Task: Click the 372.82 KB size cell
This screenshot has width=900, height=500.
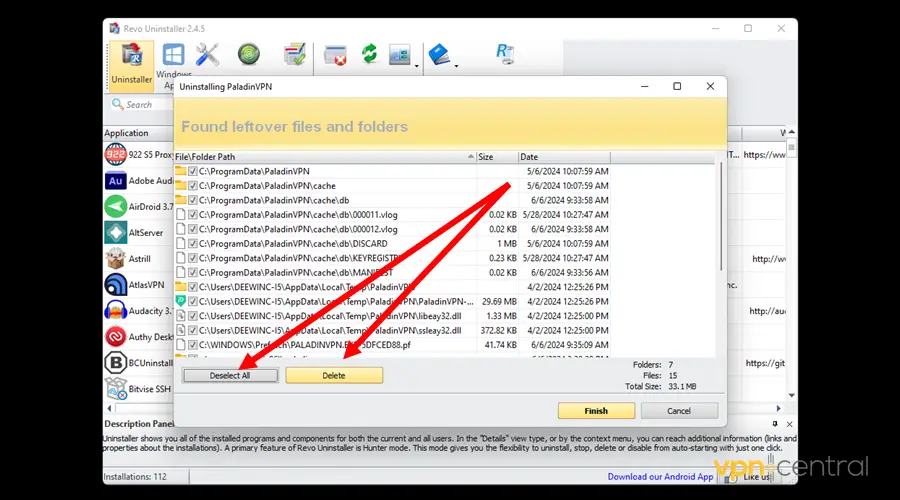Action: (498, 330)
